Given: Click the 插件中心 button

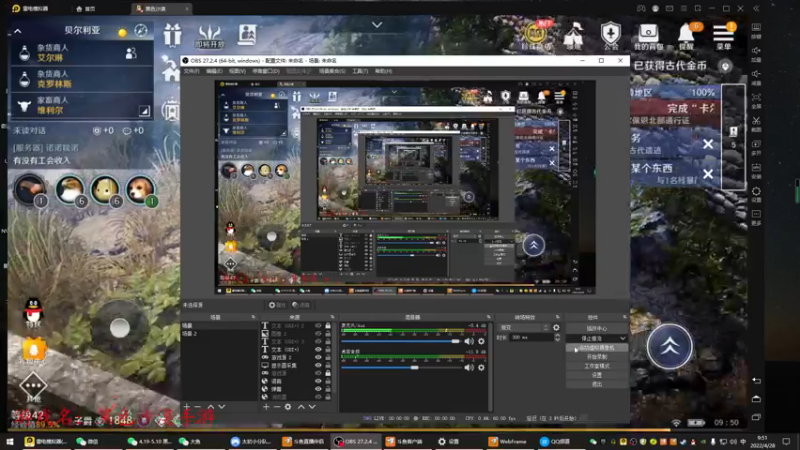Looking at the screenshot, I should tap(596, 328).
